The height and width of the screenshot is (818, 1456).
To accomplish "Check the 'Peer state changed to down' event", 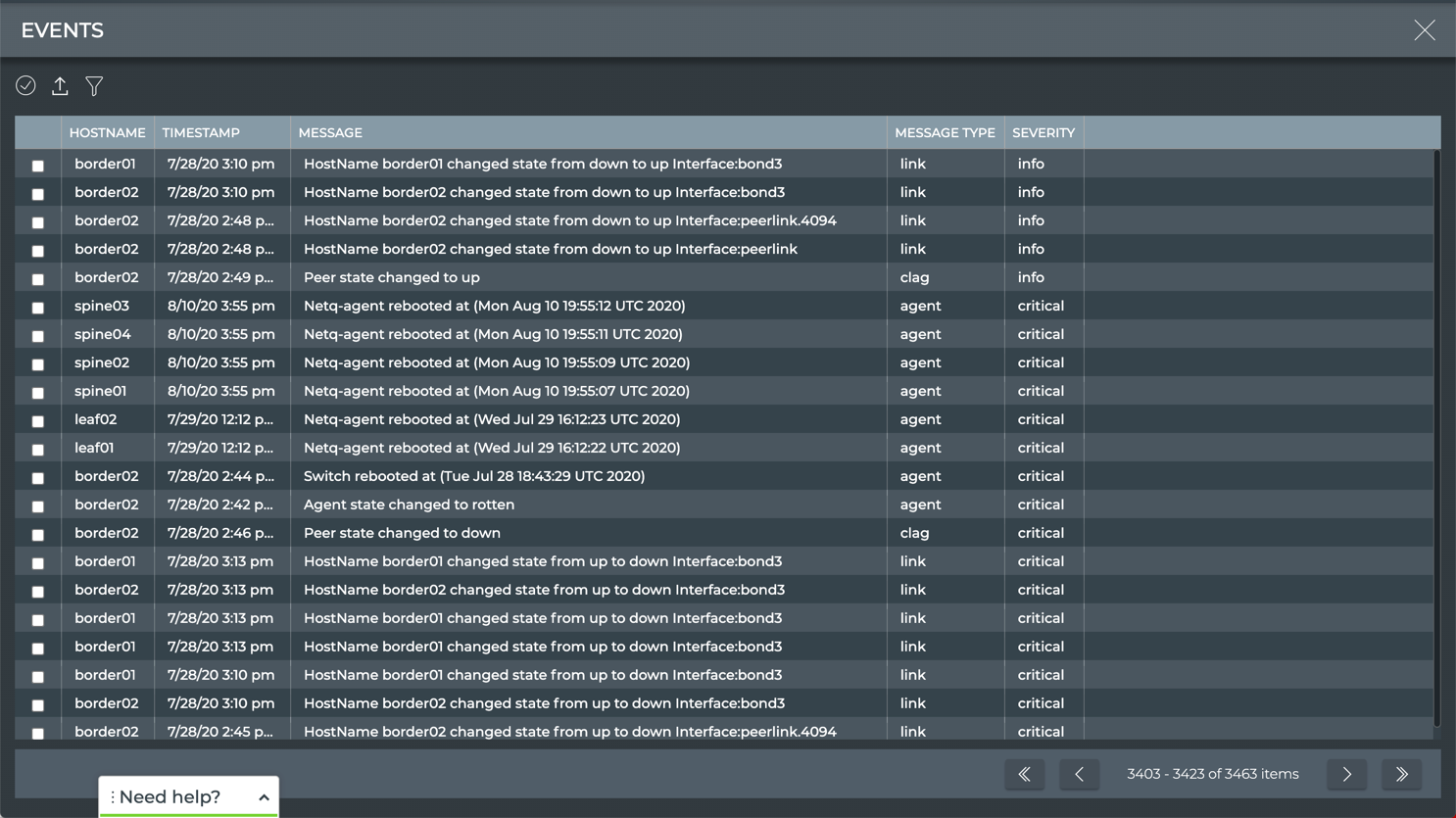I will pos(37,535).
